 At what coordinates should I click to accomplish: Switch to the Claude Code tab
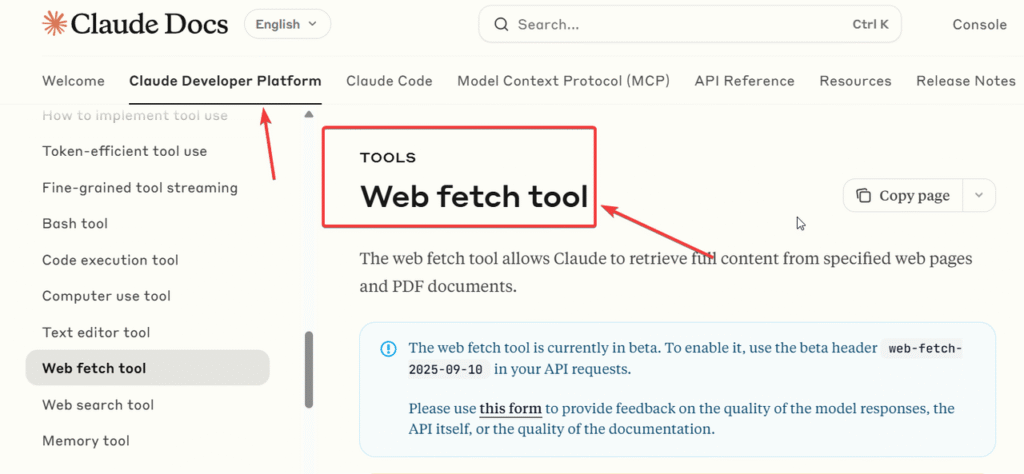(x=389, y=81)
